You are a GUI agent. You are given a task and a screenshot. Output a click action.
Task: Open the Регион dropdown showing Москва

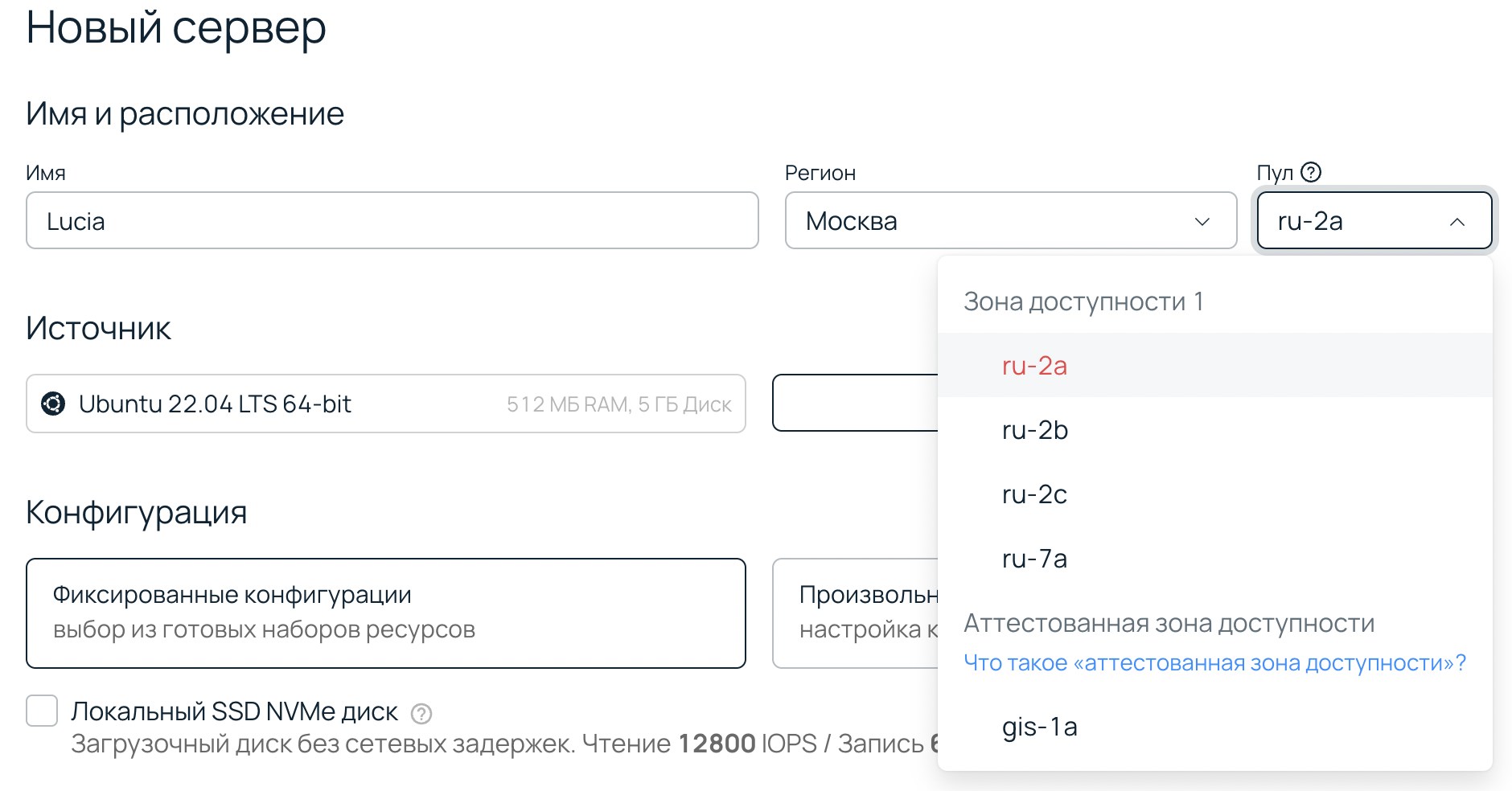1011,220
